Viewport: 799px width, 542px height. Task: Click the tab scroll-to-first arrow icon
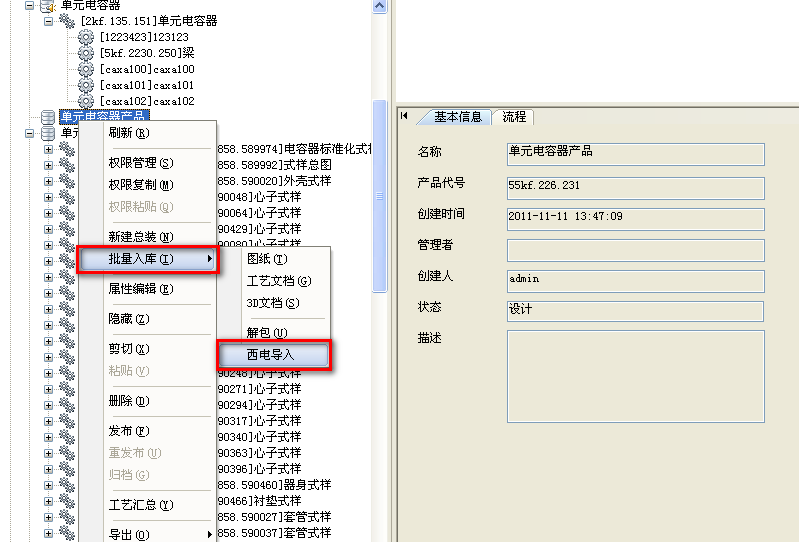pyautogui.click(x=404, y=116)
